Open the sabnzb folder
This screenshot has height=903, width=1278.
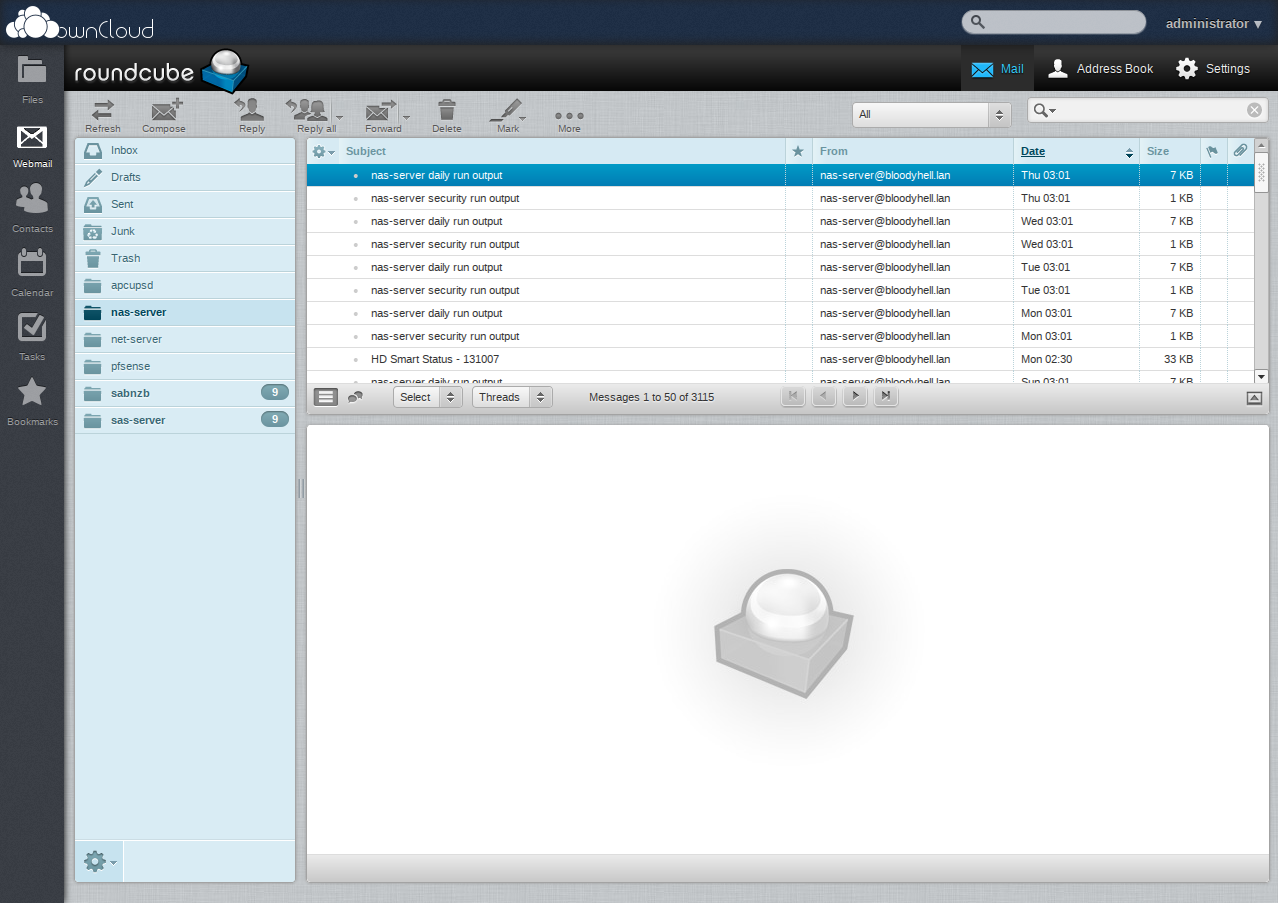pos(185,393)
